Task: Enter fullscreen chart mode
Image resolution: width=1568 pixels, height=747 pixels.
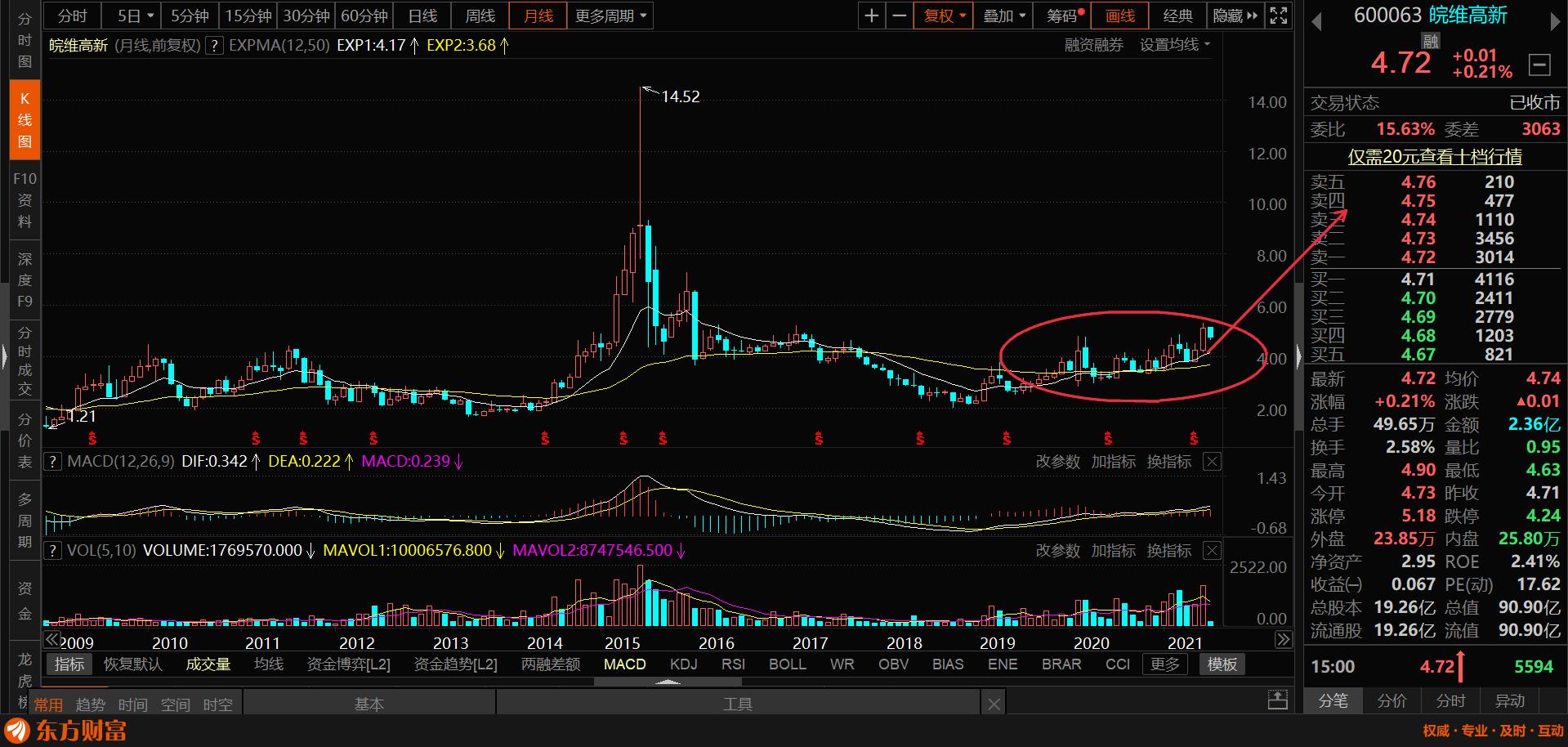Action: tap(1279, 16)
